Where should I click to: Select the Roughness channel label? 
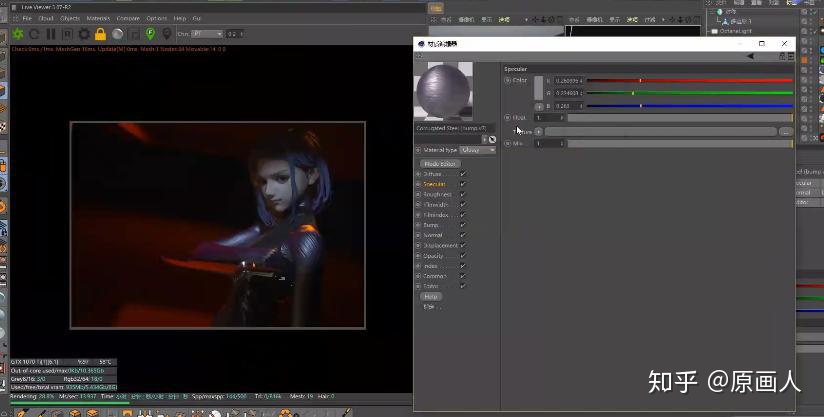coord(438,194)
